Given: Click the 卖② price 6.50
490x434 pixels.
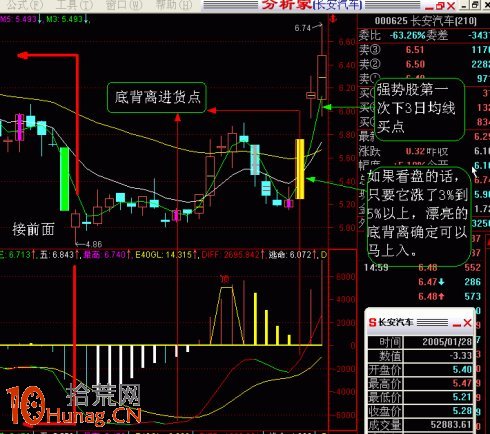Looking at the screenshot, I should point(415,64).
